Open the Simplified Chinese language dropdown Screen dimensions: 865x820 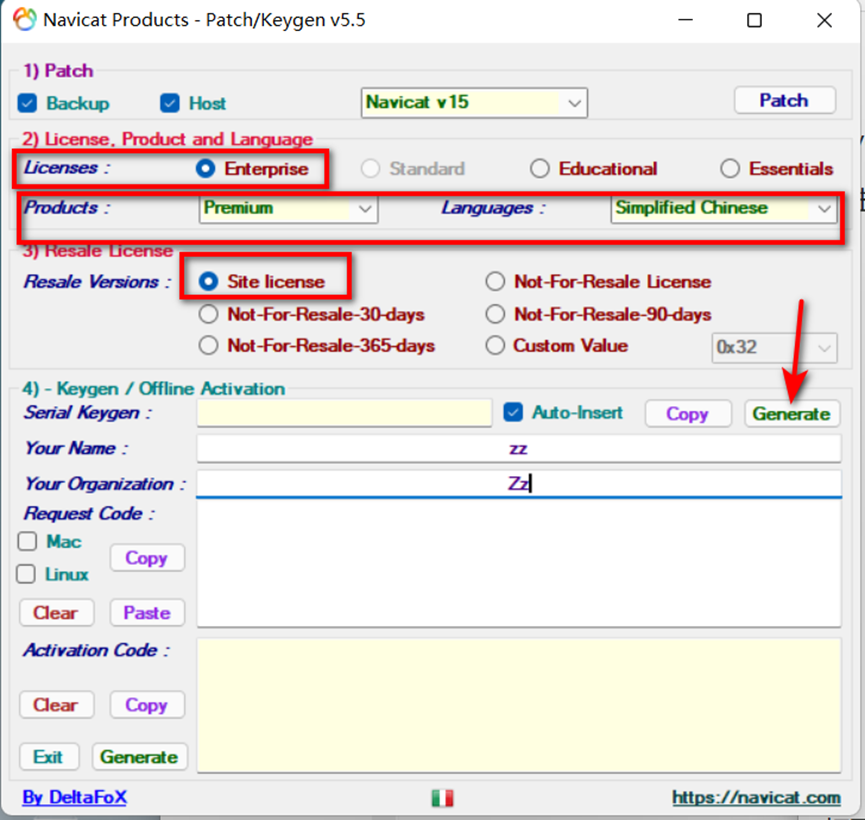[723, 209]
